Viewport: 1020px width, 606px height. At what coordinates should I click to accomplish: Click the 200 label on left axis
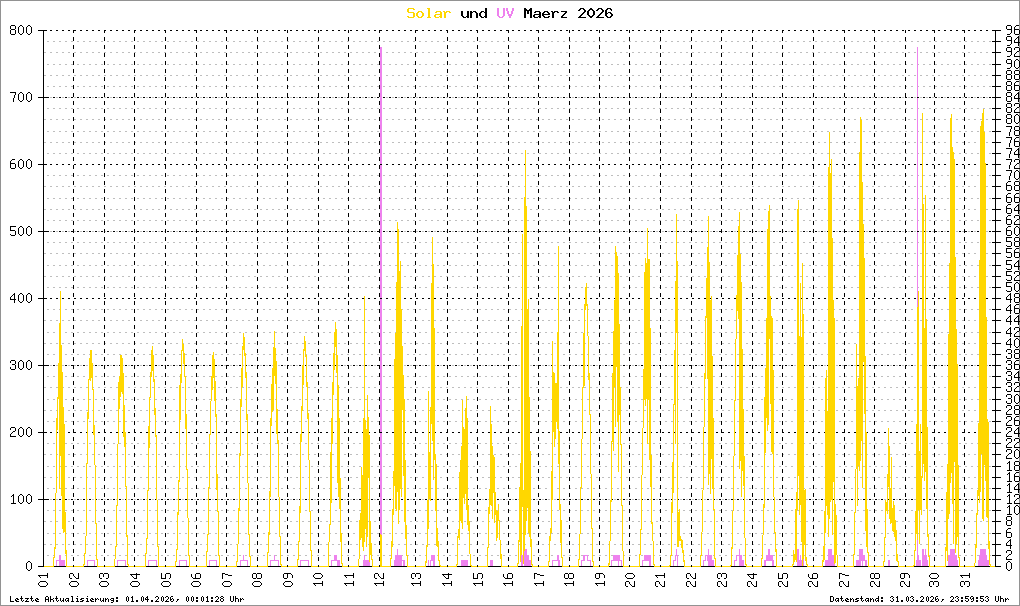(21, 432)
